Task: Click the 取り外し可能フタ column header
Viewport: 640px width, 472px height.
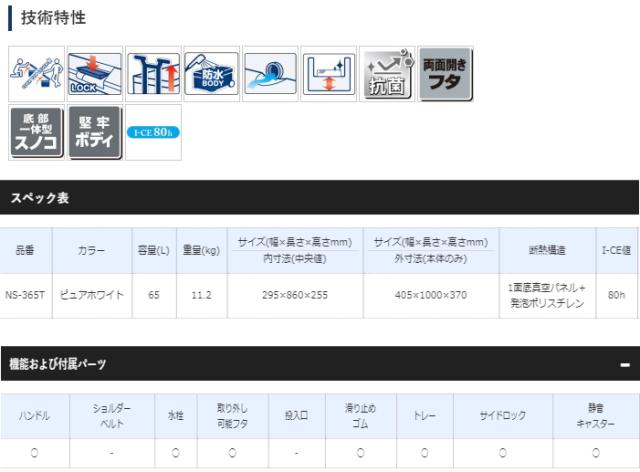Action: 233,416
